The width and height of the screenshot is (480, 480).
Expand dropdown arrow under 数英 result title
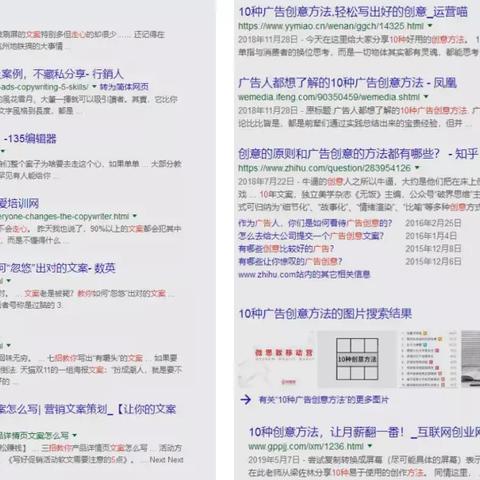click(x=8, y=281)
